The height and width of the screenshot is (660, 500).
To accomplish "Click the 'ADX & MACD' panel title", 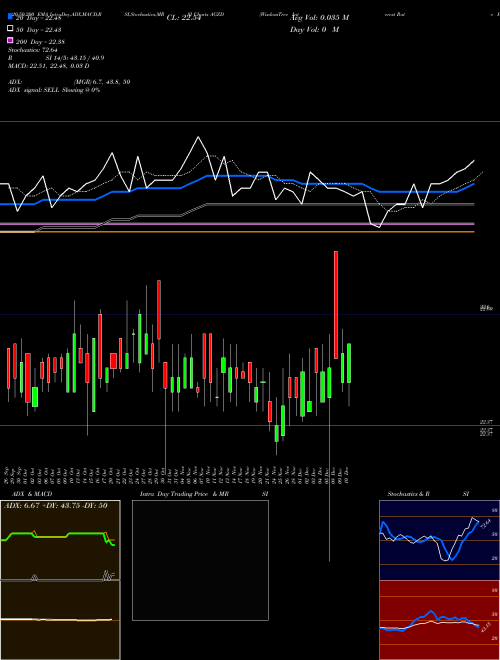I will click(x=32, y=494).
